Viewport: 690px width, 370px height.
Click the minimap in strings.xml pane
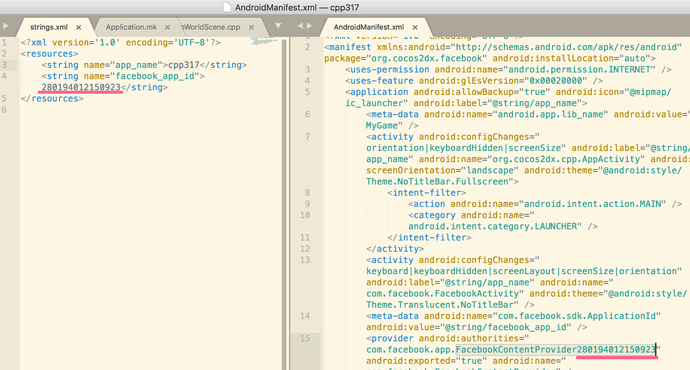coord(264,41)
